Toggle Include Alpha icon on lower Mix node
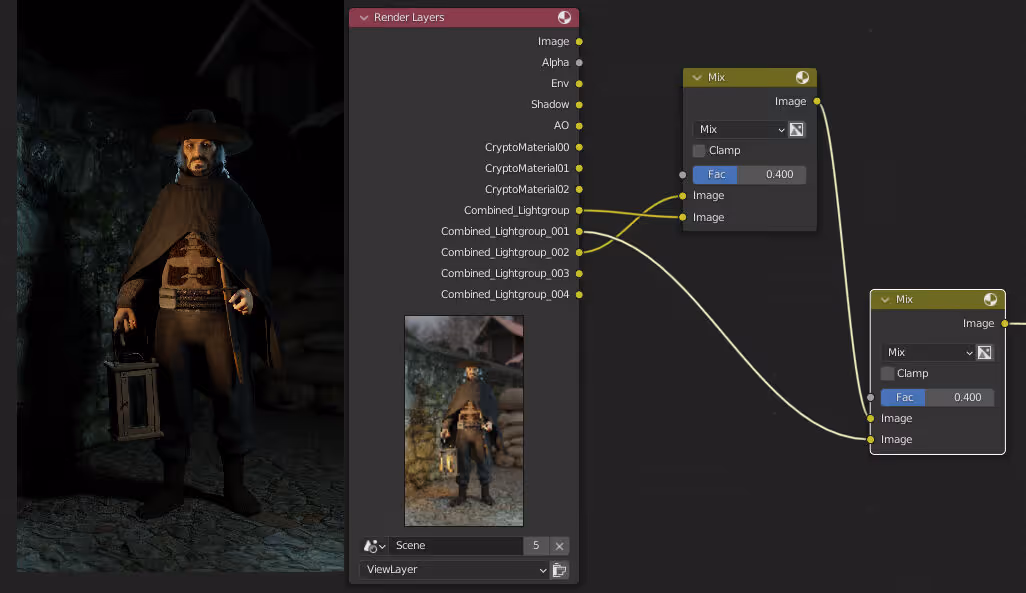The image size is (1026, 593). pyautogui.click(x=985, y=353)
